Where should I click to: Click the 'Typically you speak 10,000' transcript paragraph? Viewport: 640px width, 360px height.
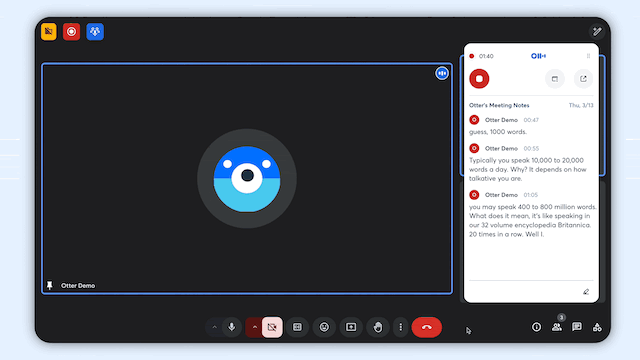pyautogui.click(x=528, y=169)
